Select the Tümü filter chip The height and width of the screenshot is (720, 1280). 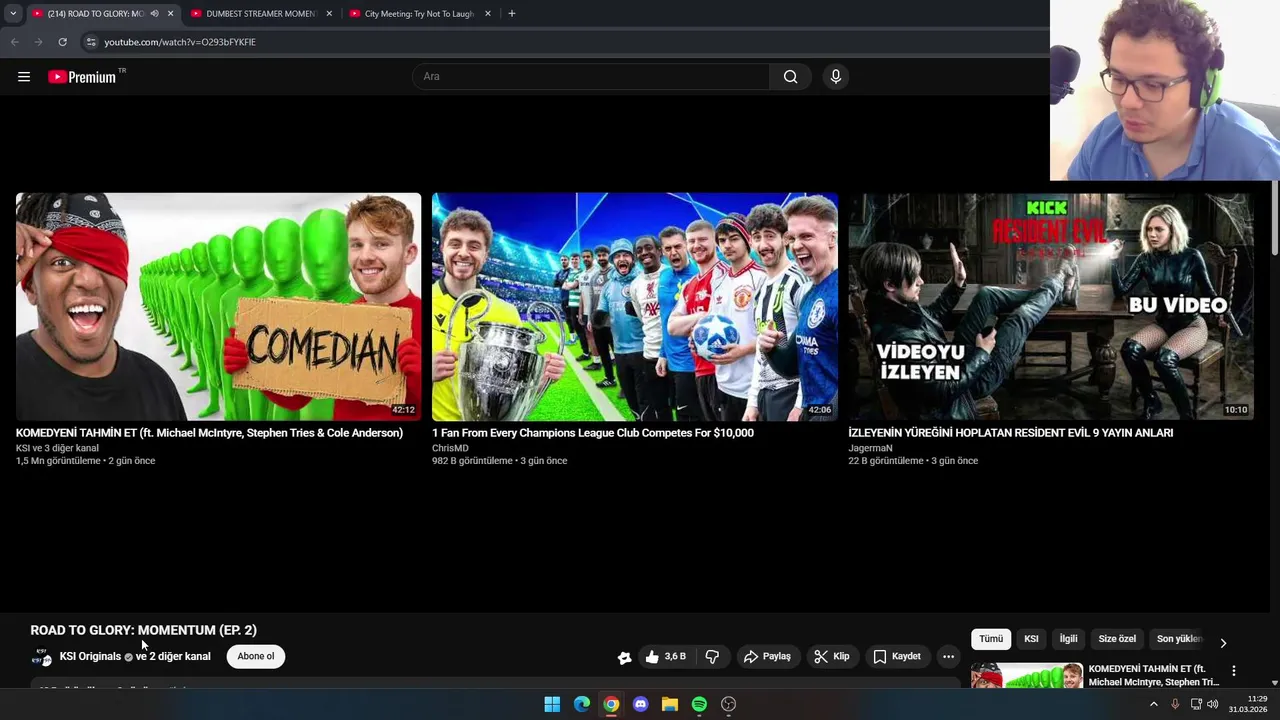(991, 639)
